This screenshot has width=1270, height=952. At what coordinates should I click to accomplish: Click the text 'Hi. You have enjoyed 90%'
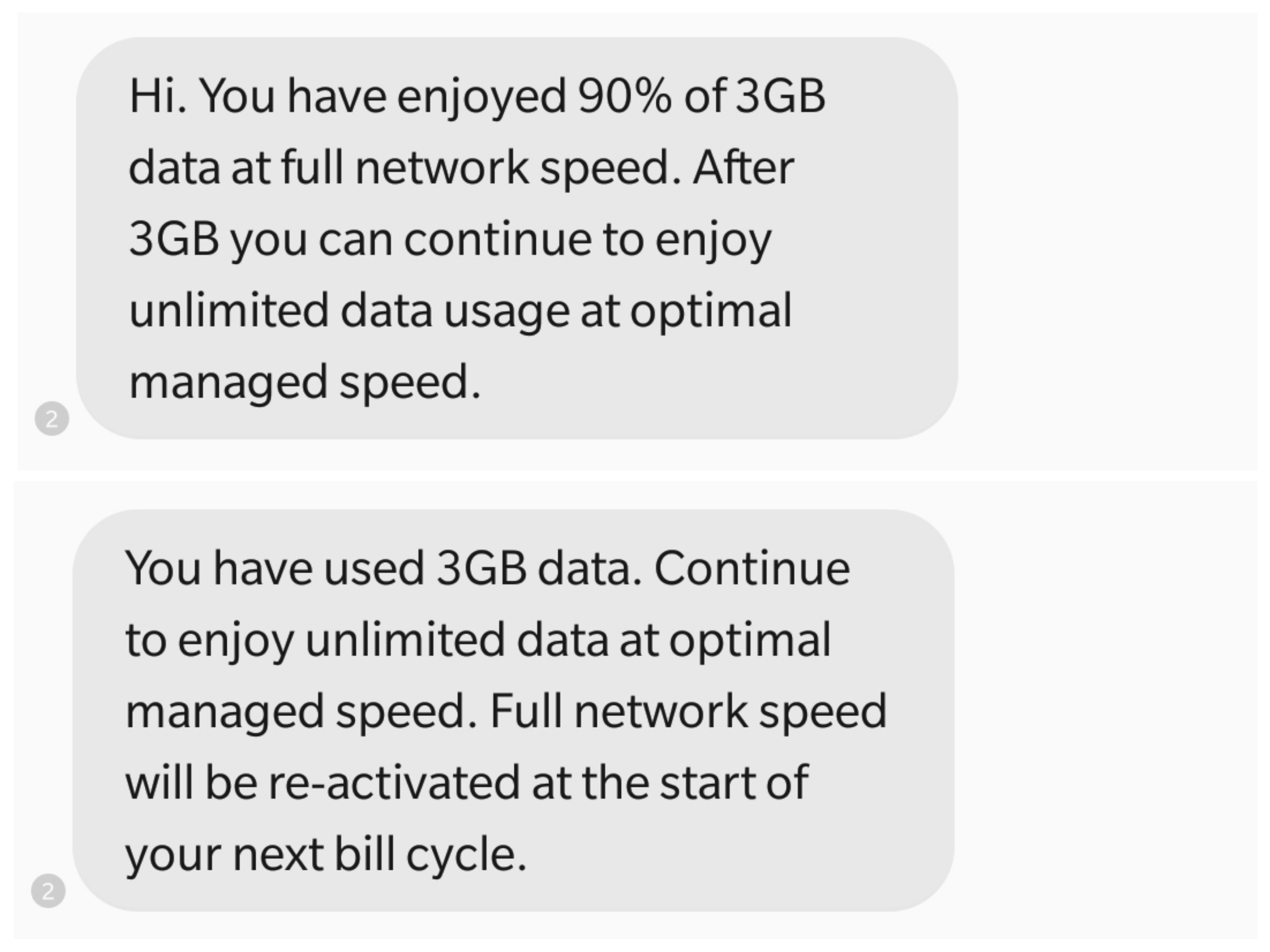coord(400,96)
